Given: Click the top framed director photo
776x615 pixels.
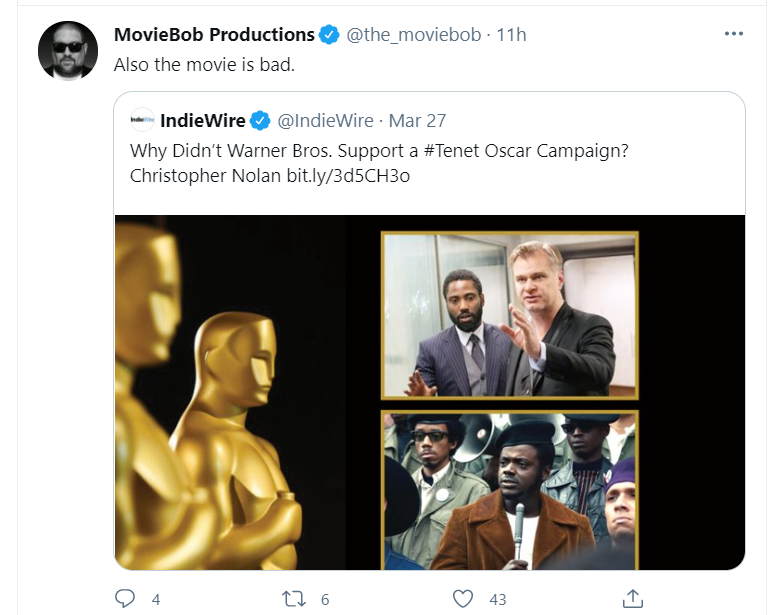Looking at the screenshot, I should pos(510,315).
